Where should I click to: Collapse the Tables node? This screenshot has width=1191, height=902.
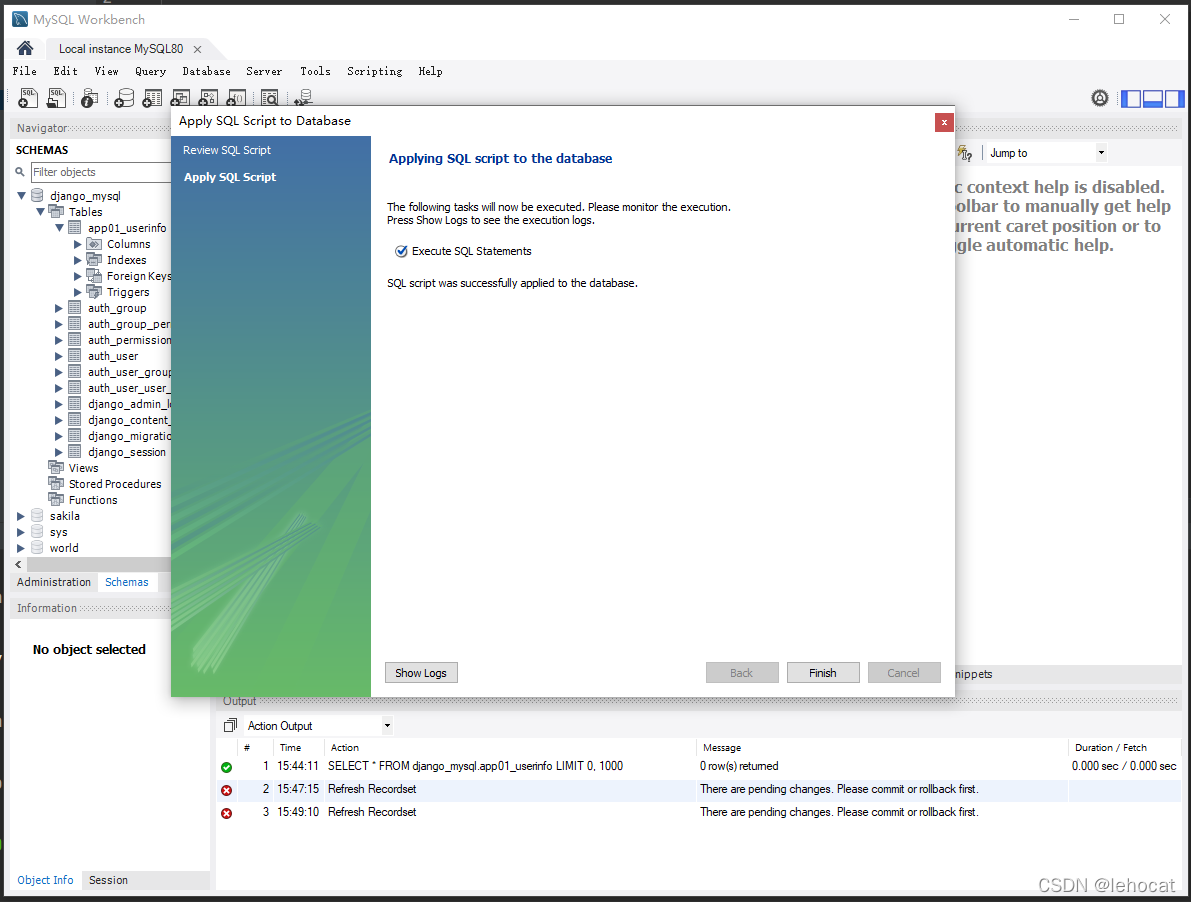(40, 212)
